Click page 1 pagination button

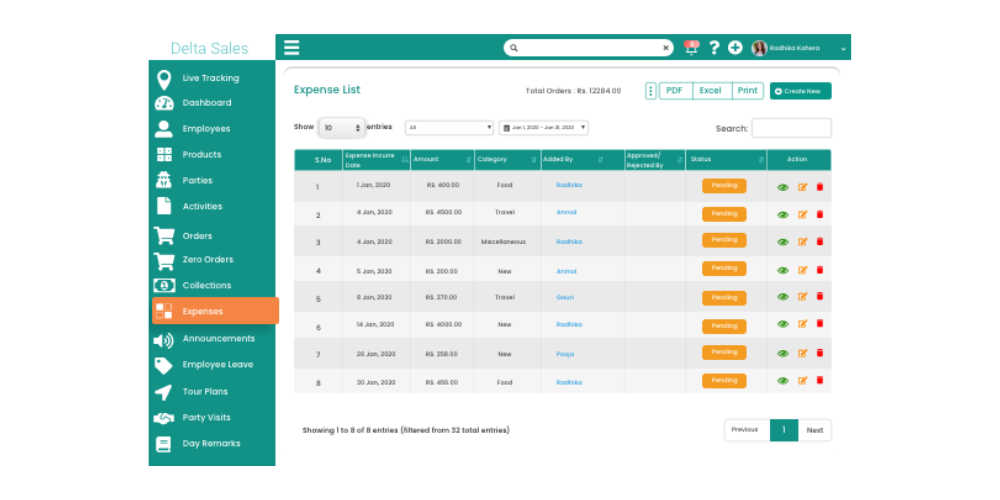click(x=784, y=430)
